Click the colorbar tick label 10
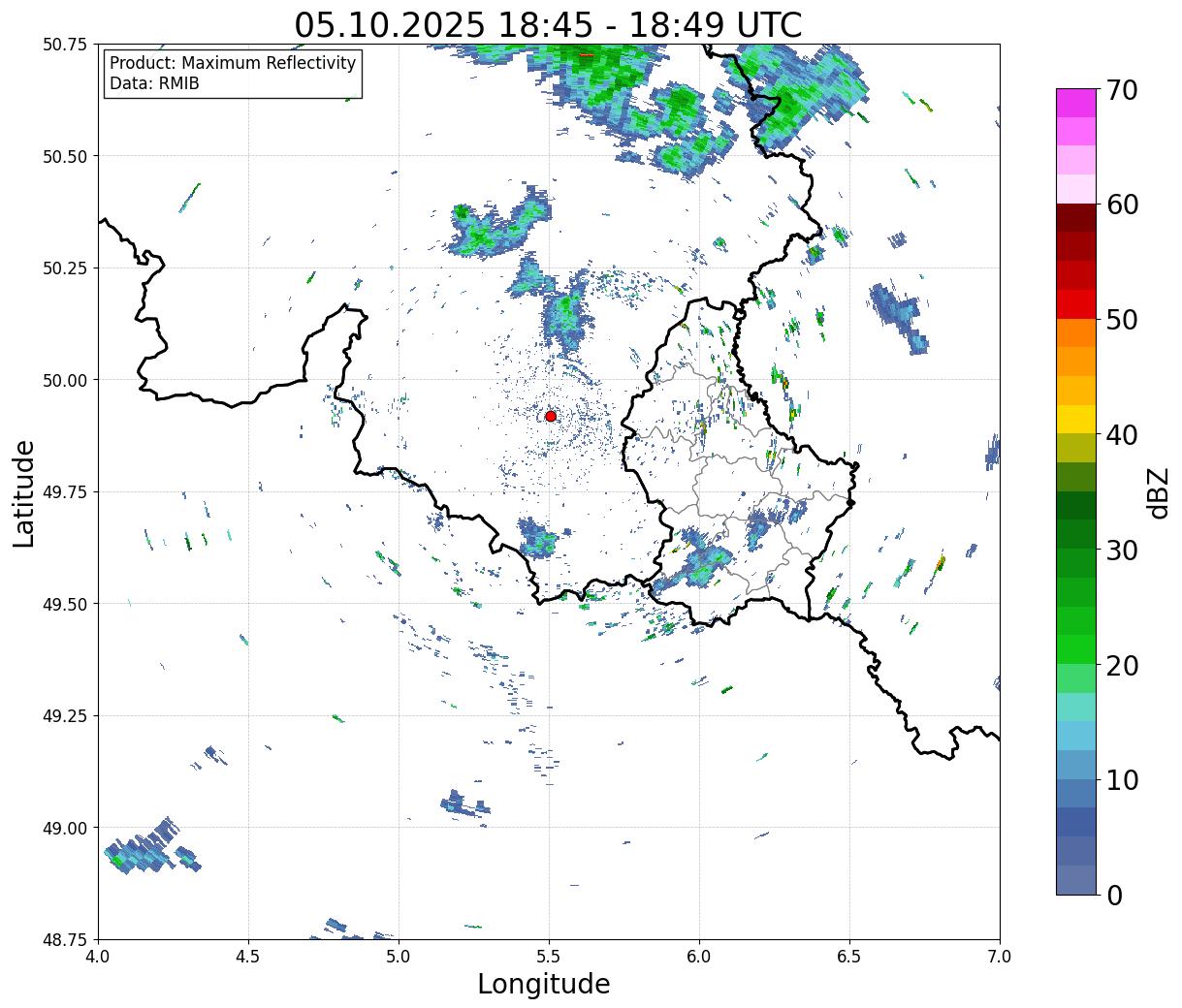The image size is (1182, 1008). (x=1121, y=780)
